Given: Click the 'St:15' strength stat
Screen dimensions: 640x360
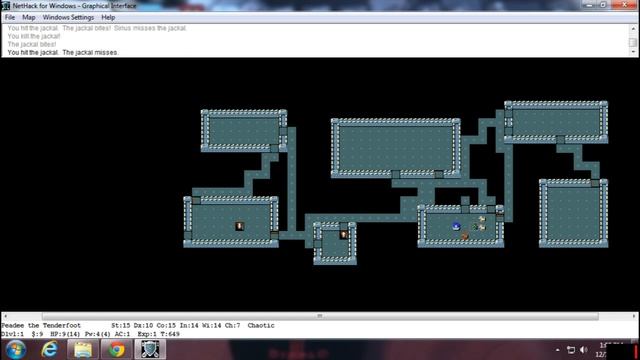Looking at the screenshot, I should click(120, 326).
